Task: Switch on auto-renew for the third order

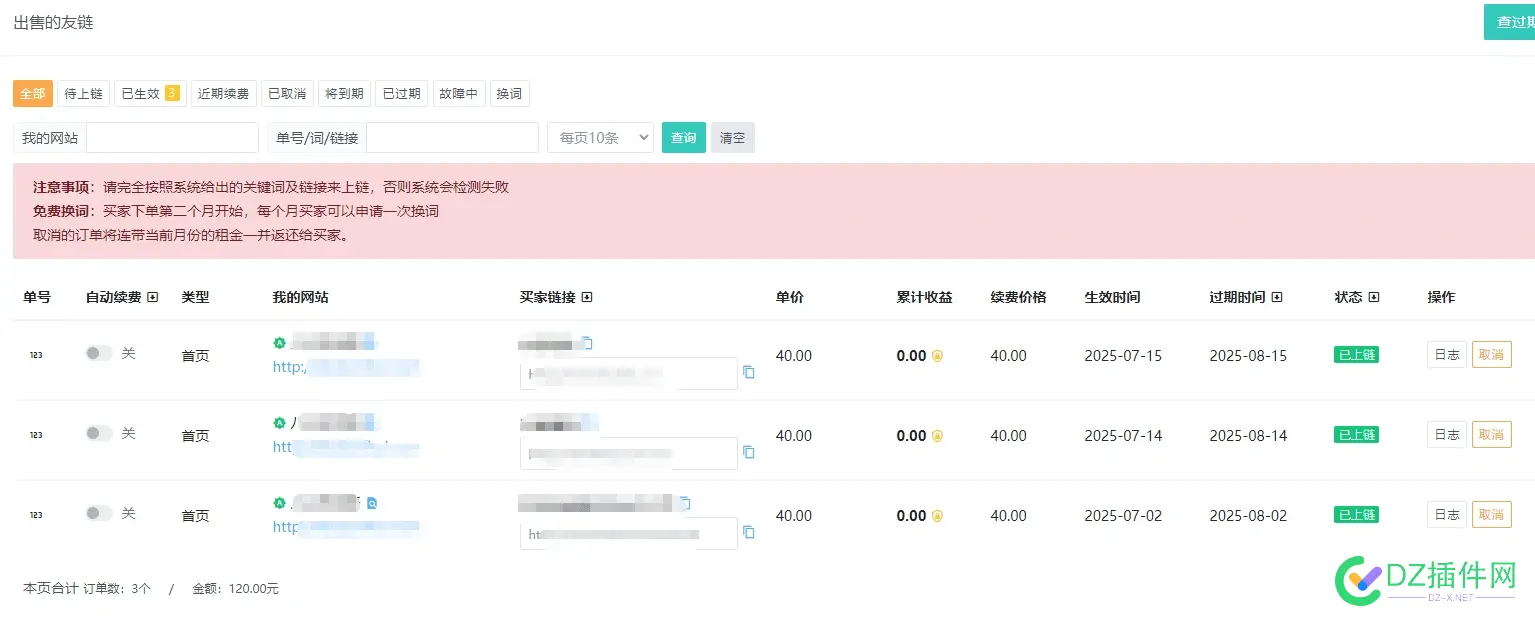Action: click(x=97, y=514)
